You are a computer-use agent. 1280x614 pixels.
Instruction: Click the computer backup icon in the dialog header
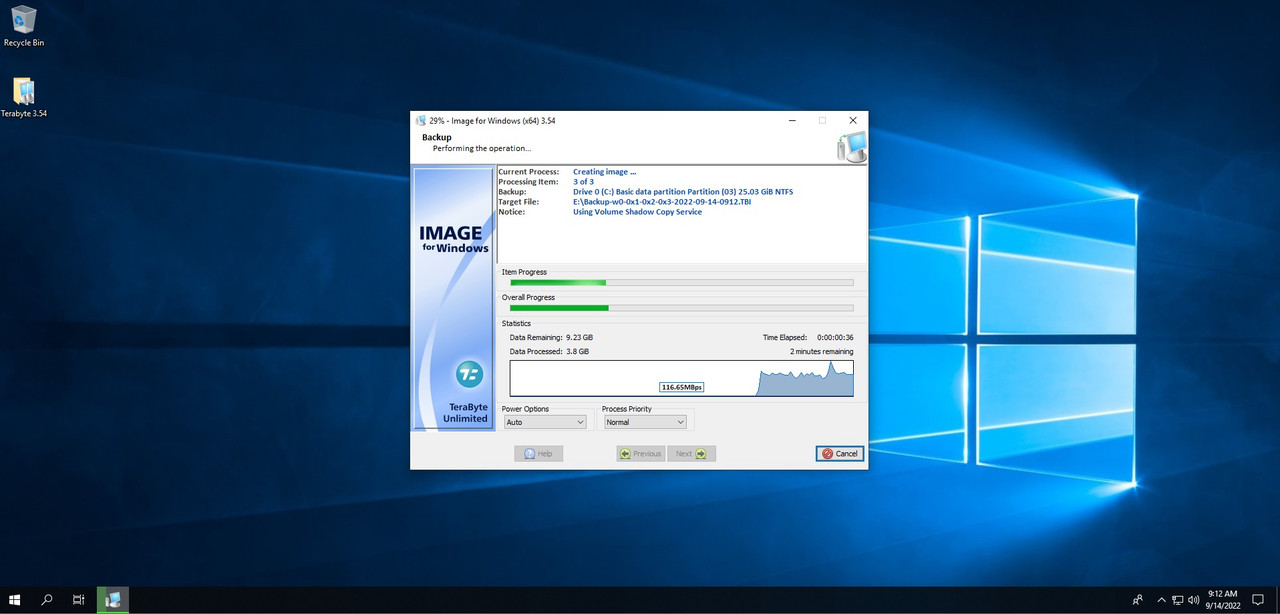851,146
